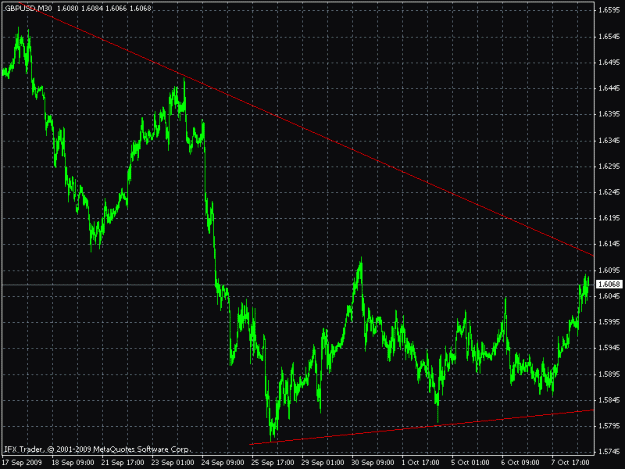
Task: Click the 1.5745 price axis label
Action: click(x=609, y=452)
